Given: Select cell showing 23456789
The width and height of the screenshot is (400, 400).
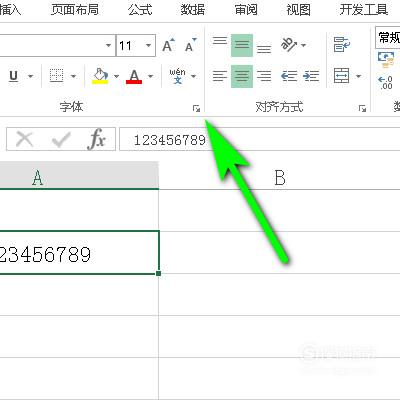Looking at the screenshot, I should (x=79, y=252).
